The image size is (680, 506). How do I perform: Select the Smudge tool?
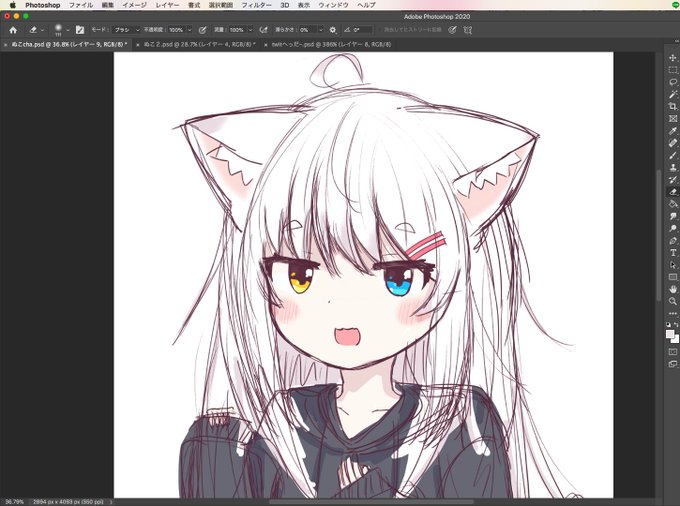pyautogui.click(x=673, y=216)
